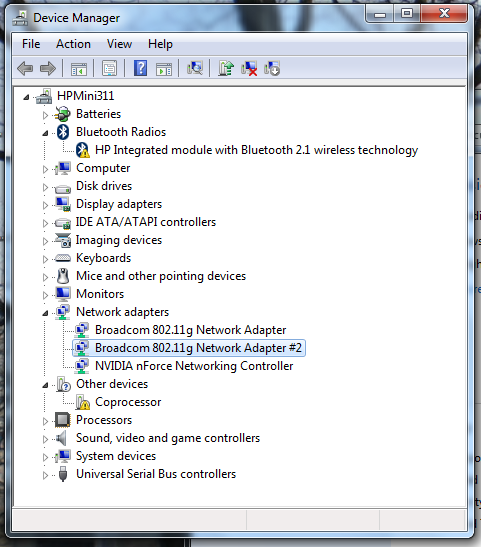481x547 pixels.
Task: Expand the Imaging devices node
Action: (x=45, y=241)
